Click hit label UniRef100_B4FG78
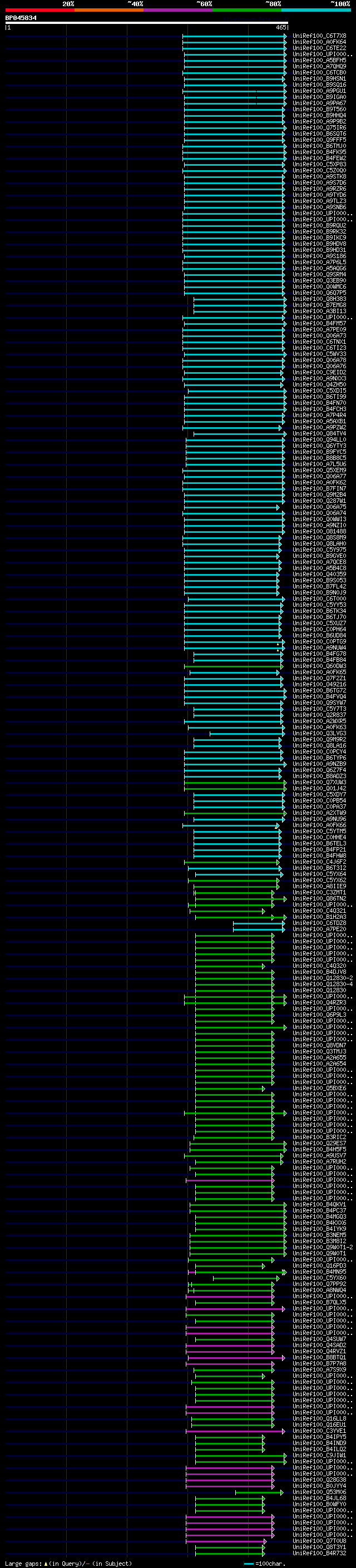This screenshot has height=1568, width=356. [319, 654]
